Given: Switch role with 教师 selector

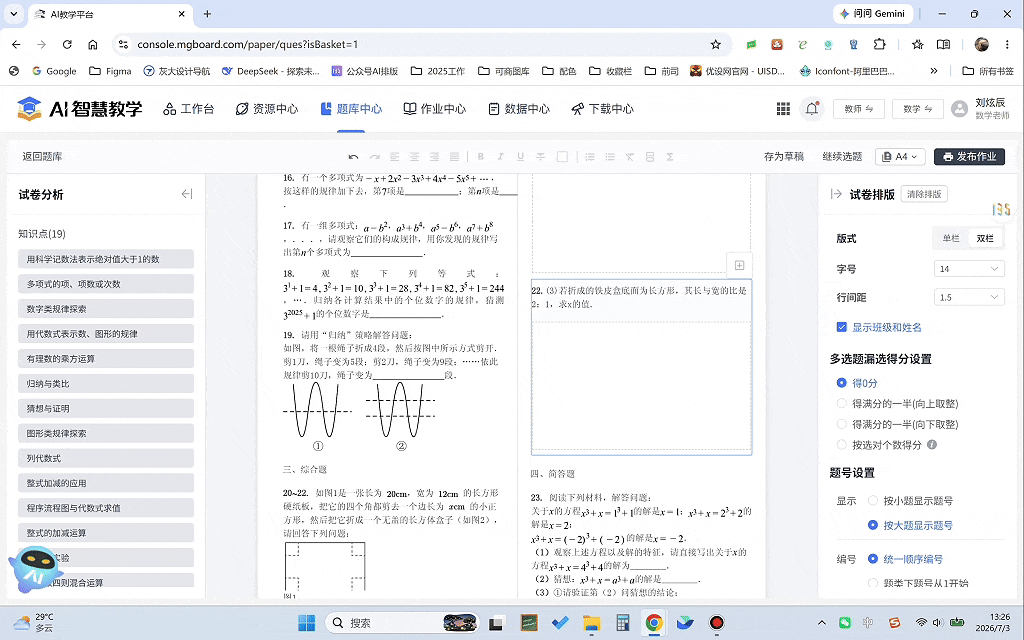Looking at the screenshot, I should pos(859,109).
